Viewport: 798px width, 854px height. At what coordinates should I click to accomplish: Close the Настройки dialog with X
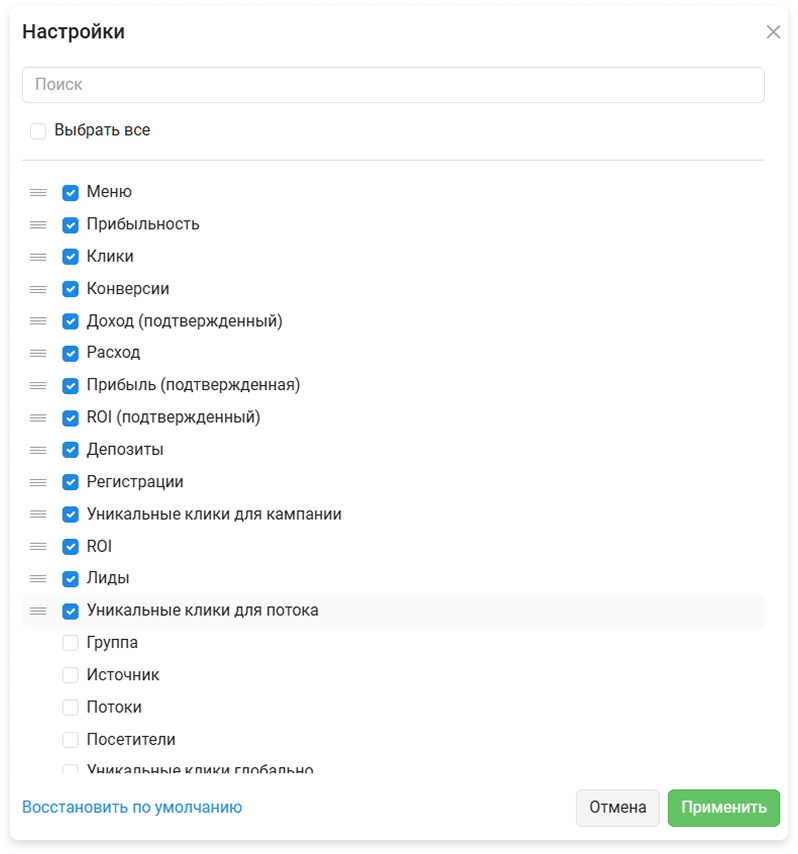tap(773, 32)
